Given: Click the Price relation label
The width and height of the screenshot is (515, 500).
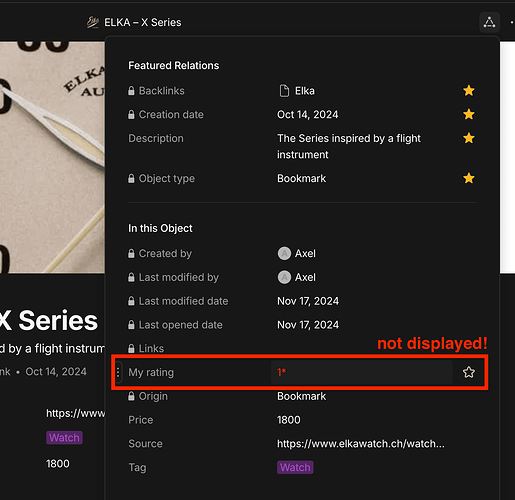Looking at the screenshot, I should (140, 420).
